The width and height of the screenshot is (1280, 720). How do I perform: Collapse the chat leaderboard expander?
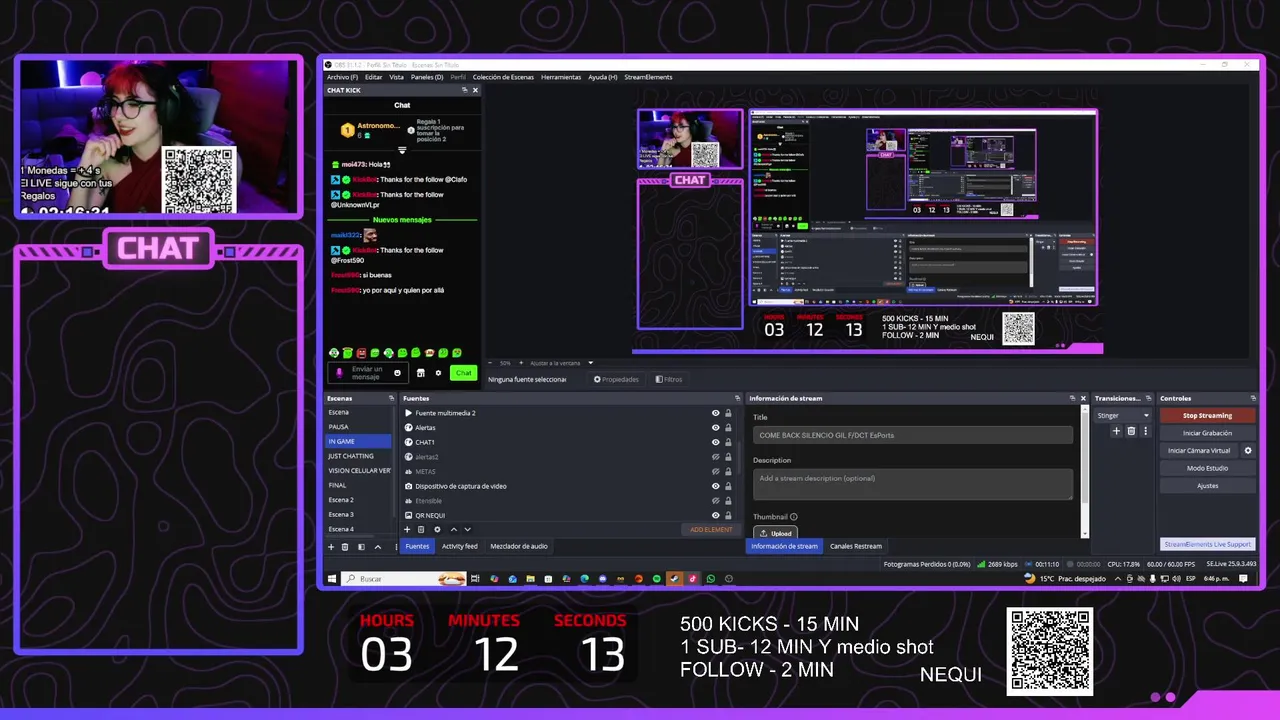click(402, 151)
